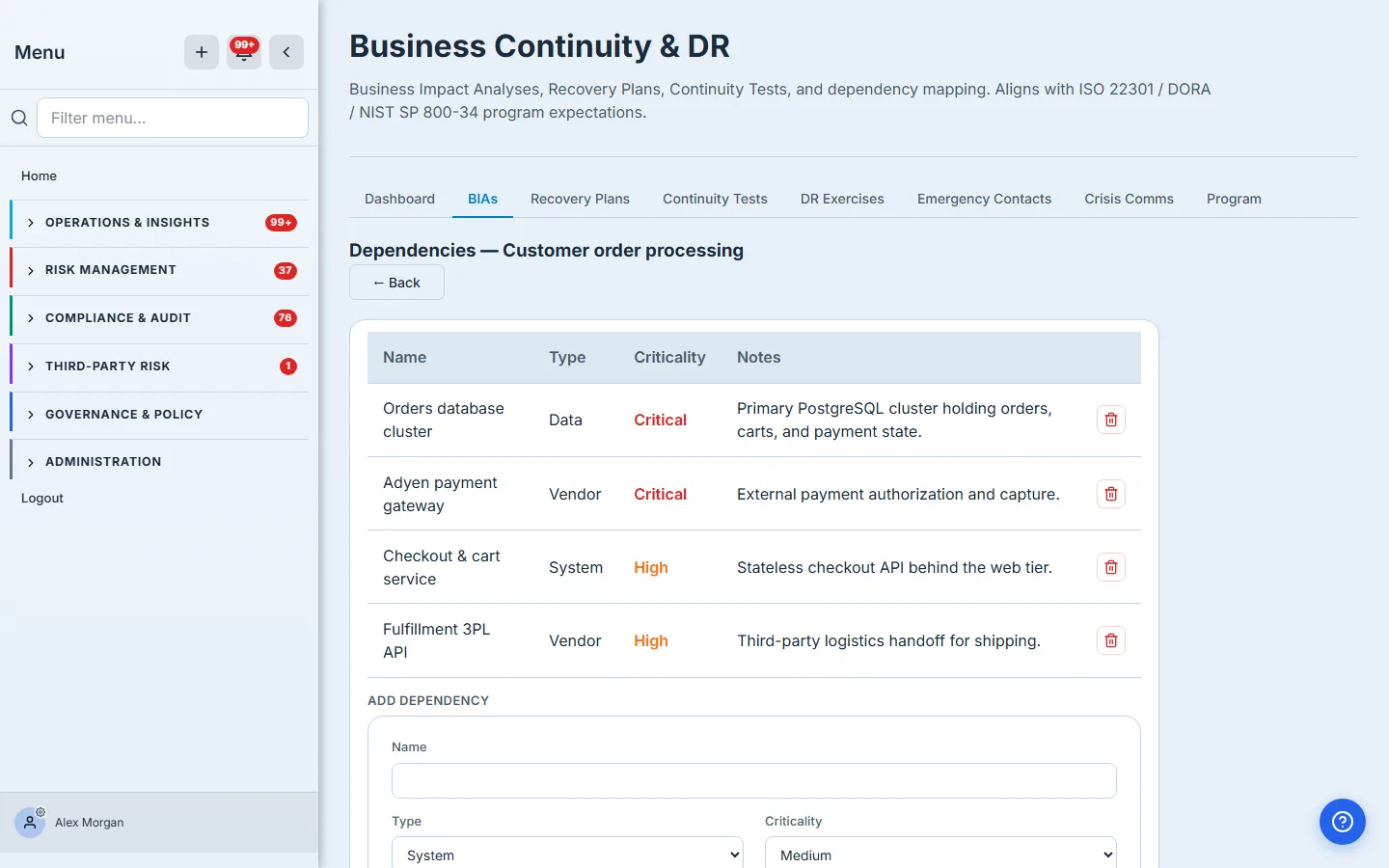Image resolution: width=1389 pixels, height=868 pixels.
Task: Switch to the Dashboard tab
Action: (399, 199)
